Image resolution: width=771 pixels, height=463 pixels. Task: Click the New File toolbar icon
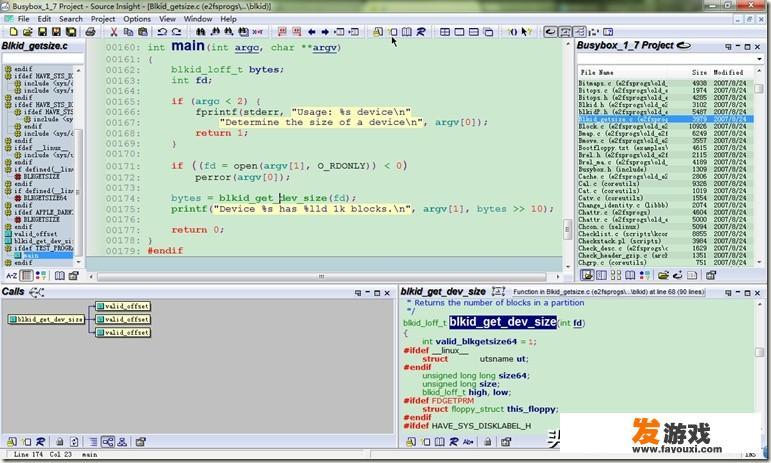(x=14, y=32)
